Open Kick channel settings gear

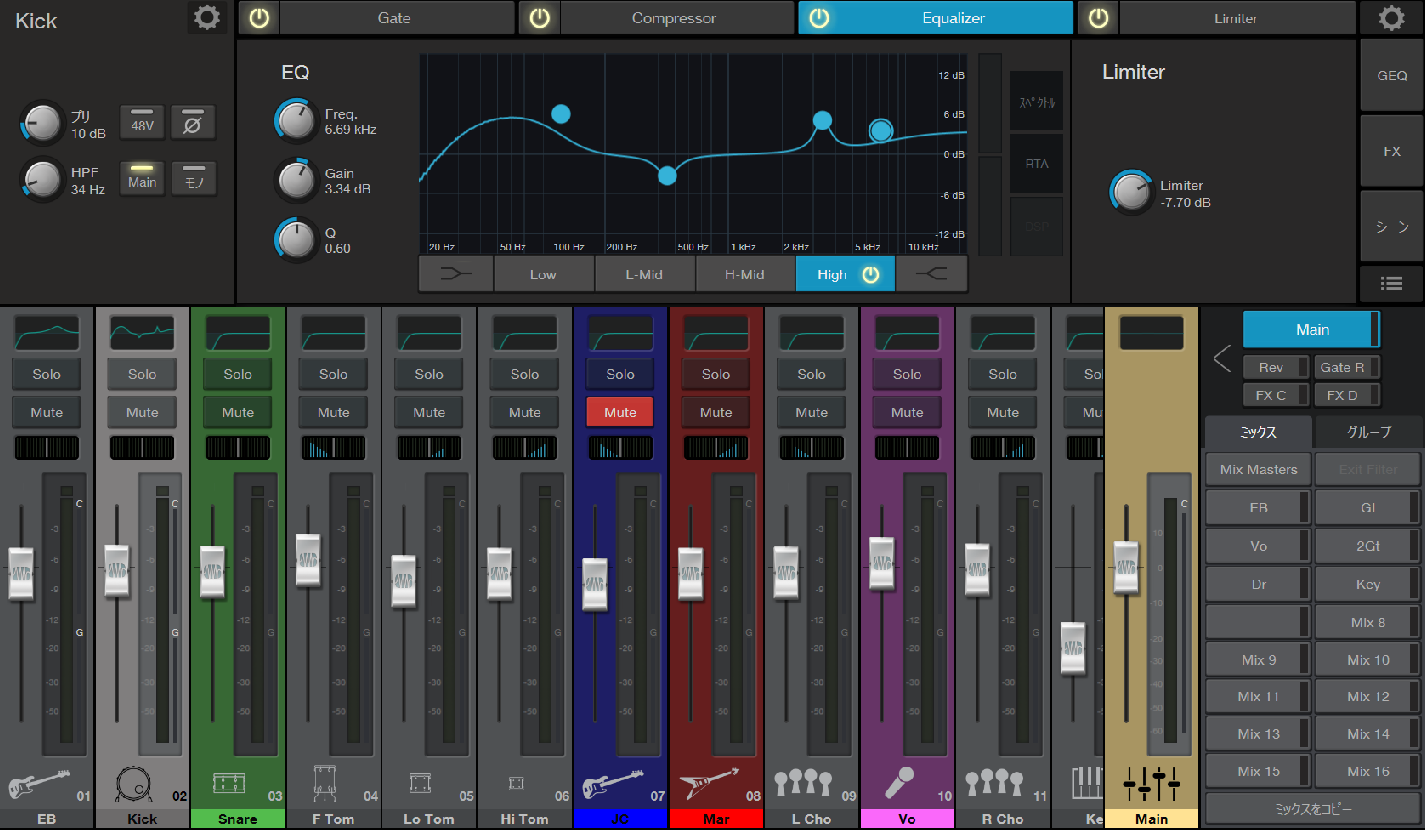click(206, 18)
